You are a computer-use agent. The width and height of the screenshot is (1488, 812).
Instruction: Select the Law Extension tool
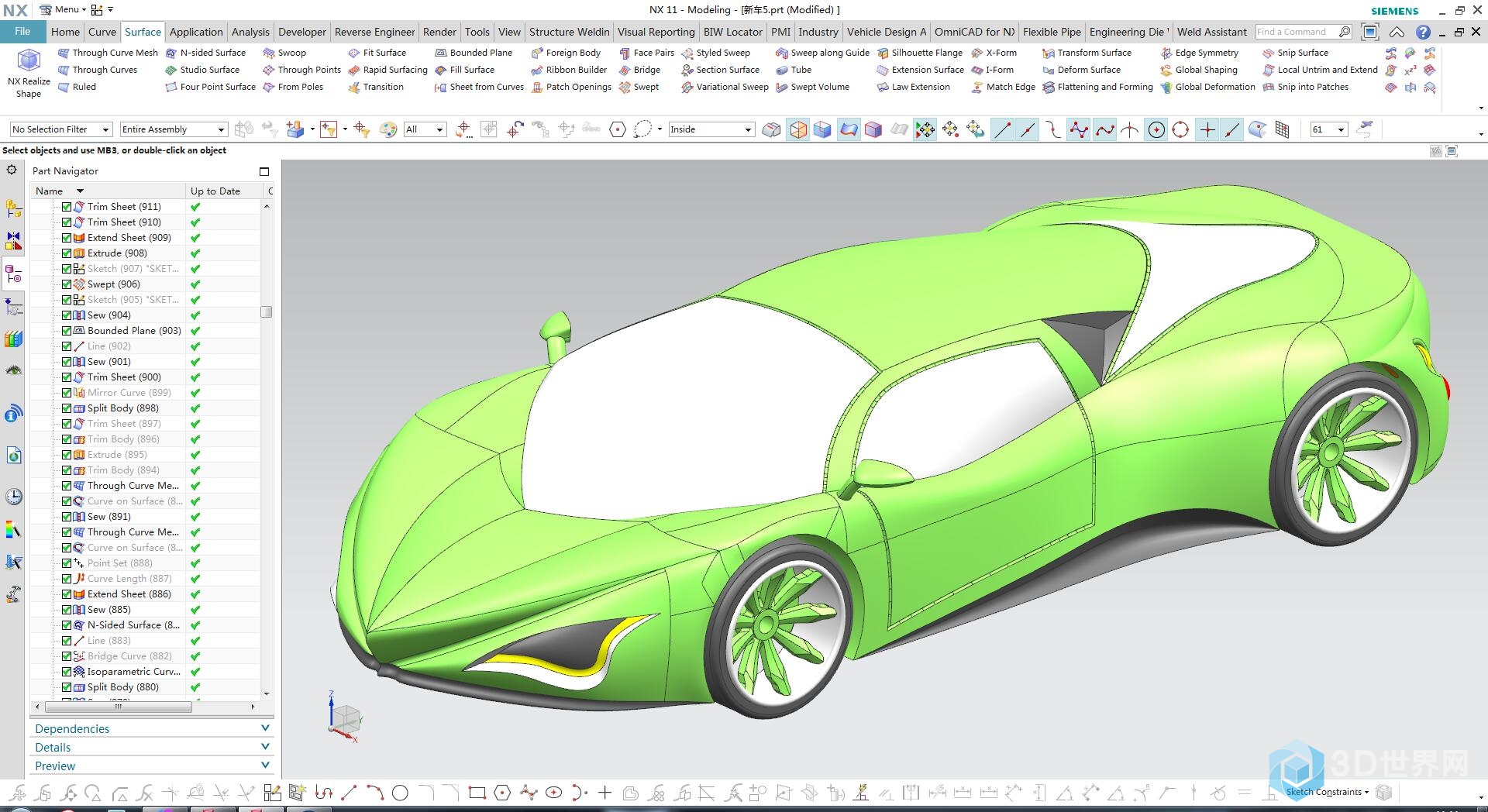[913, 87]
